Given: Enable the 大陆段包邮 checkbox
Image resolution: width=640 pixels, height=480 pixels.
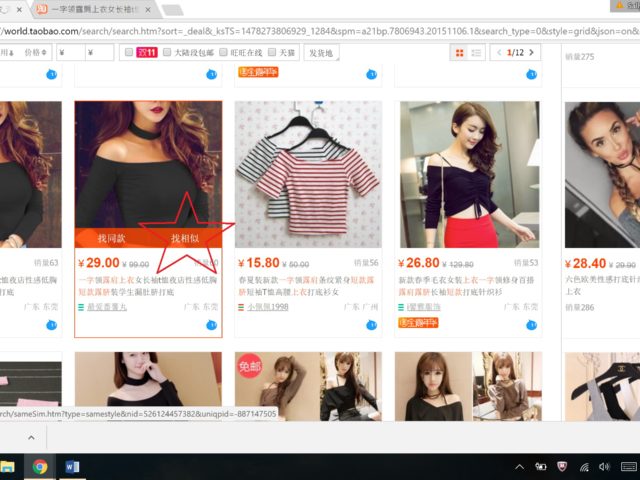Looking at the screenshot, I should pos(167,52).
